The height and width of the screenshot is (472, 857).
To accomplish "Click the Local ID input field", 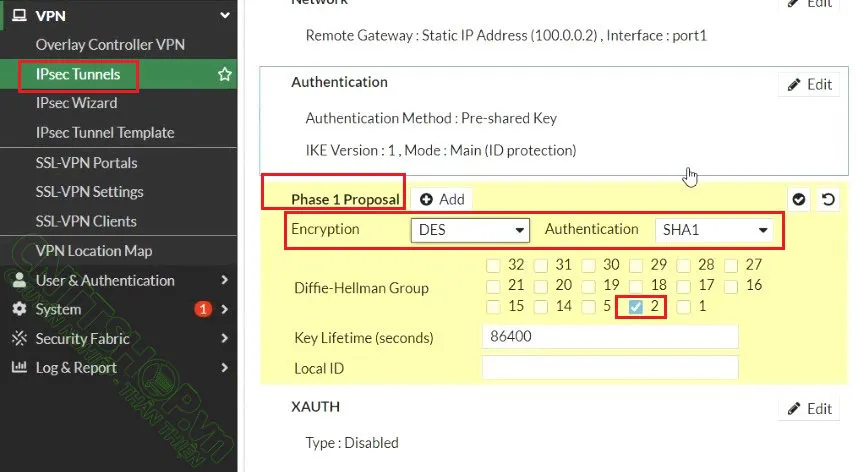I will 610,368.
